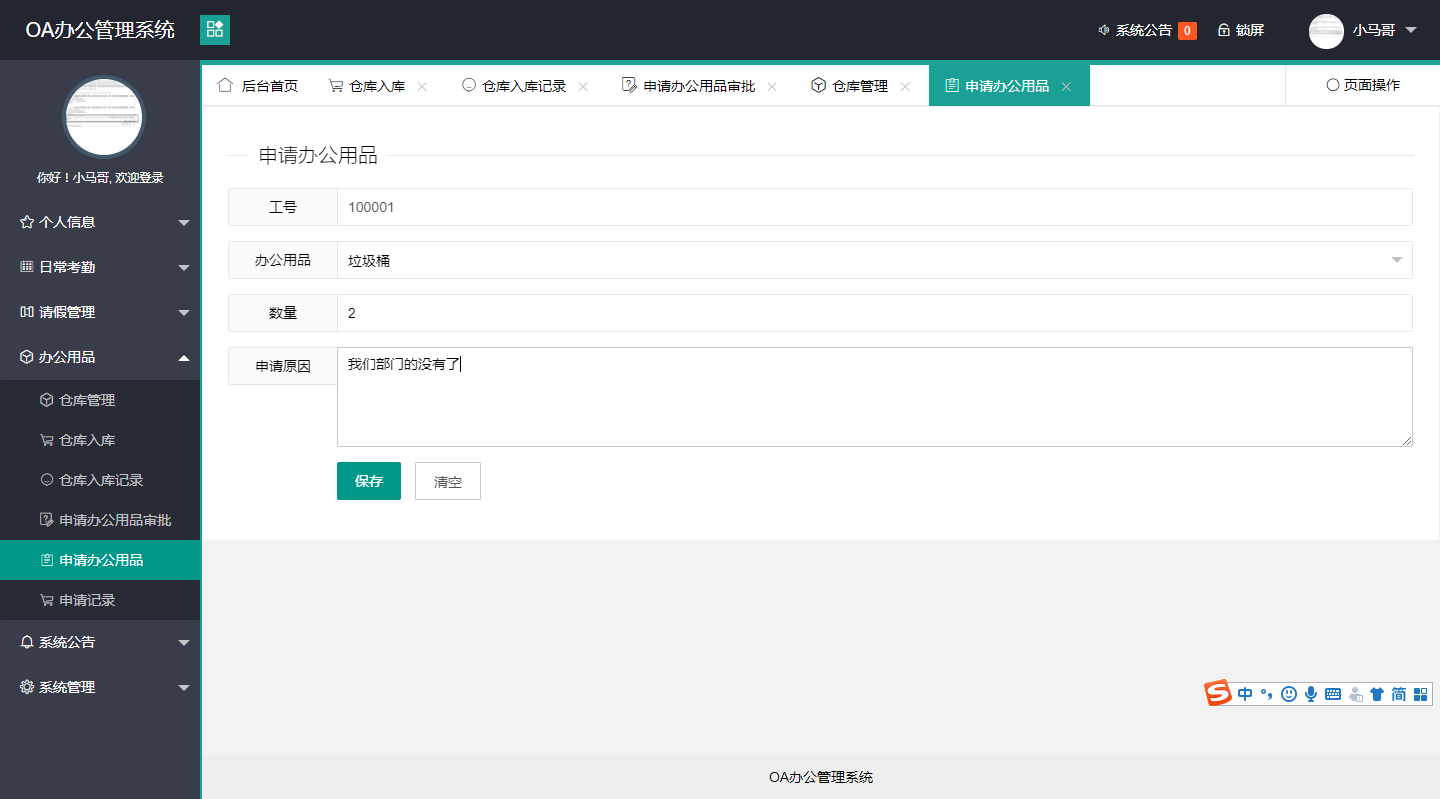Click the 清空 clear button
The width and height of the screenshot is (1440, 799).
coord(447,481)
